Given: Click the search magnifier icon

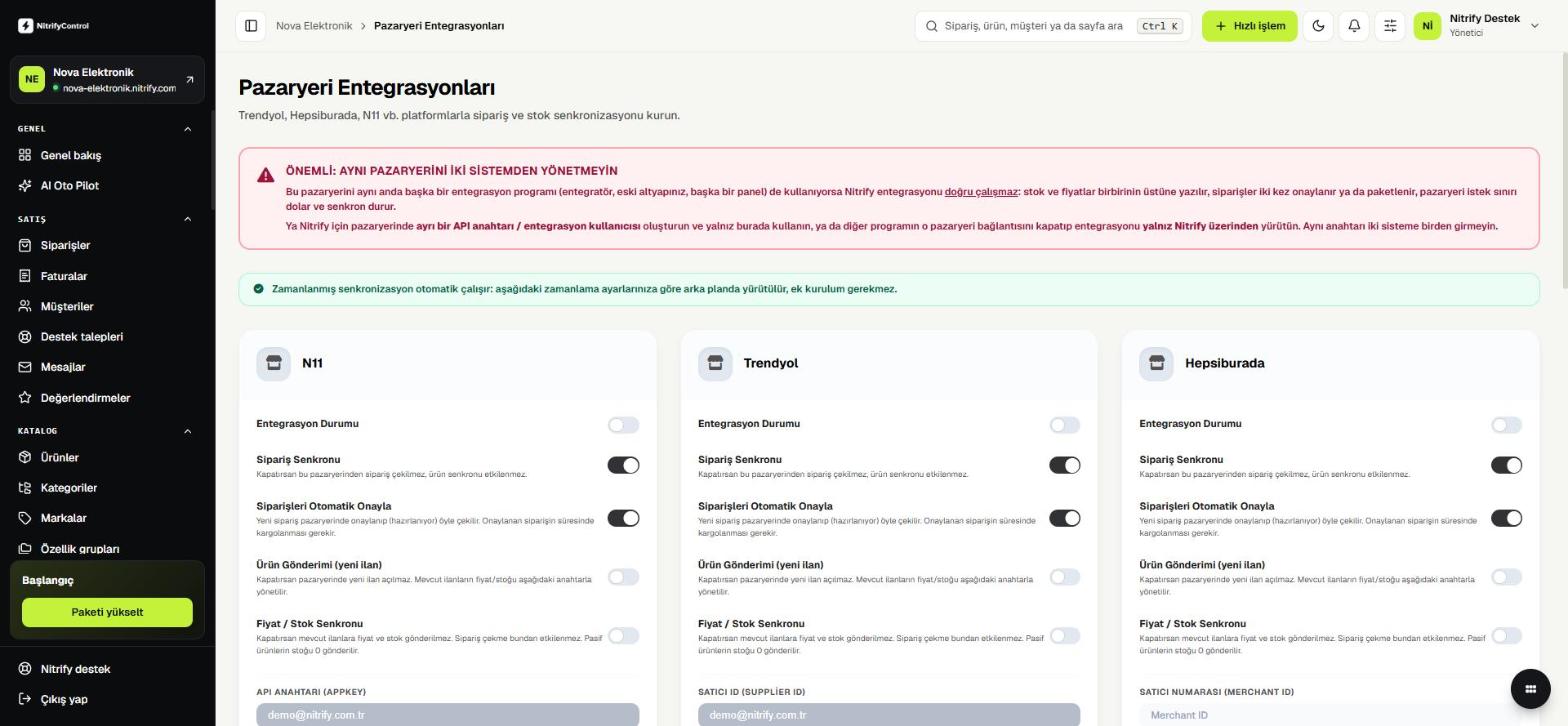Looking at the screenshot, I should (x=932, y=26).
